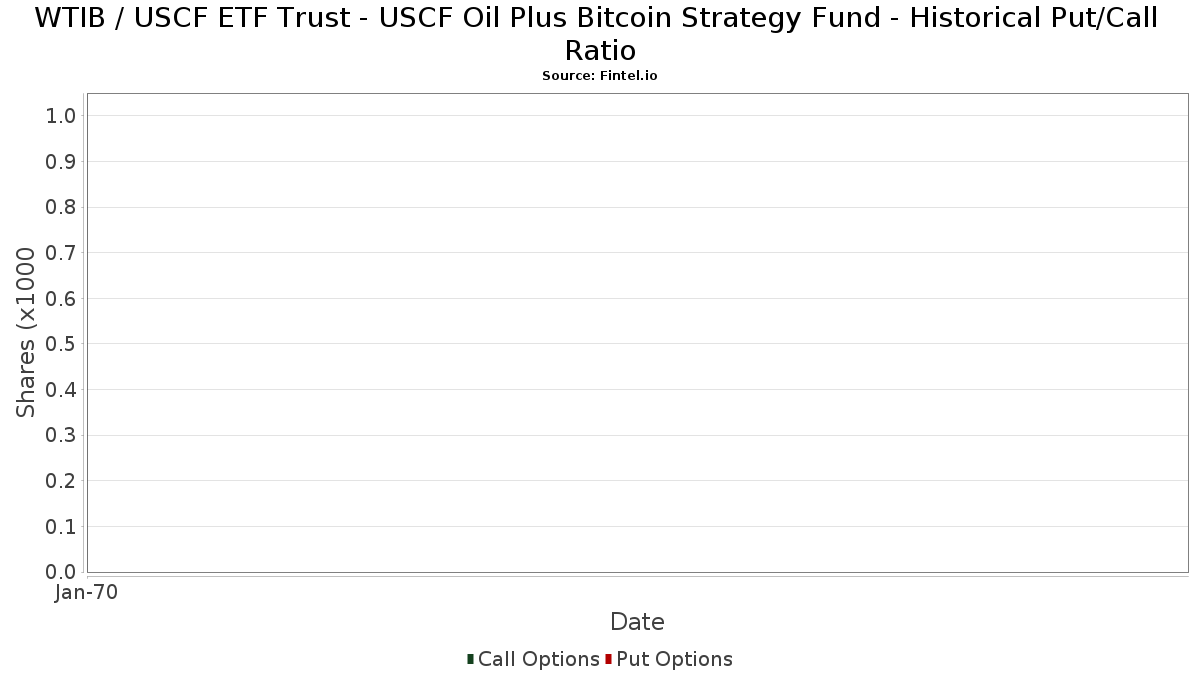Click the 0.7 y-axis tick label
This screenshot has width=1200, height=675.
61,253
